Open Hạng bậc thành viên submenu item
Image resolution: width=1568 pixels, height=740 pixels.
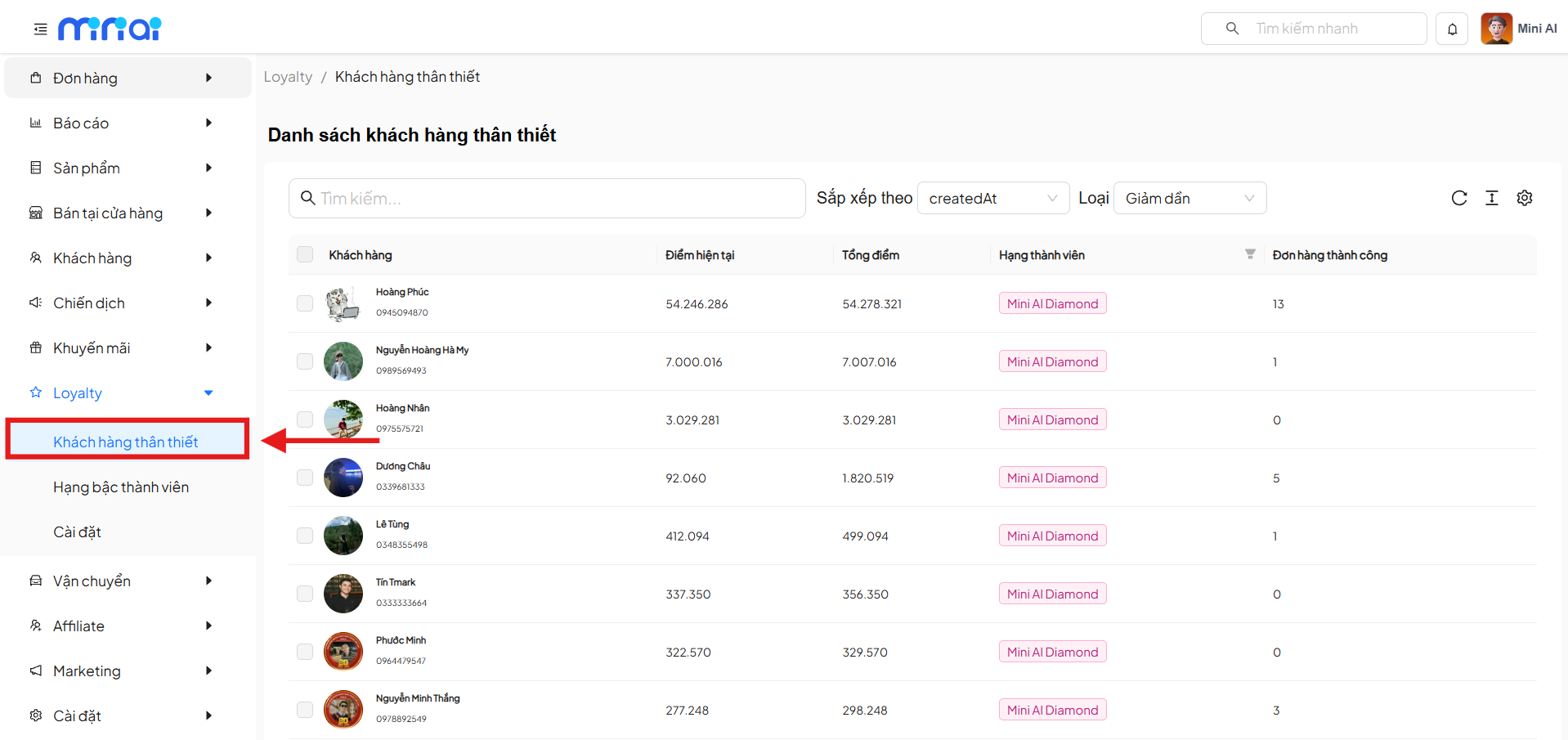click(x=121, y=487)
